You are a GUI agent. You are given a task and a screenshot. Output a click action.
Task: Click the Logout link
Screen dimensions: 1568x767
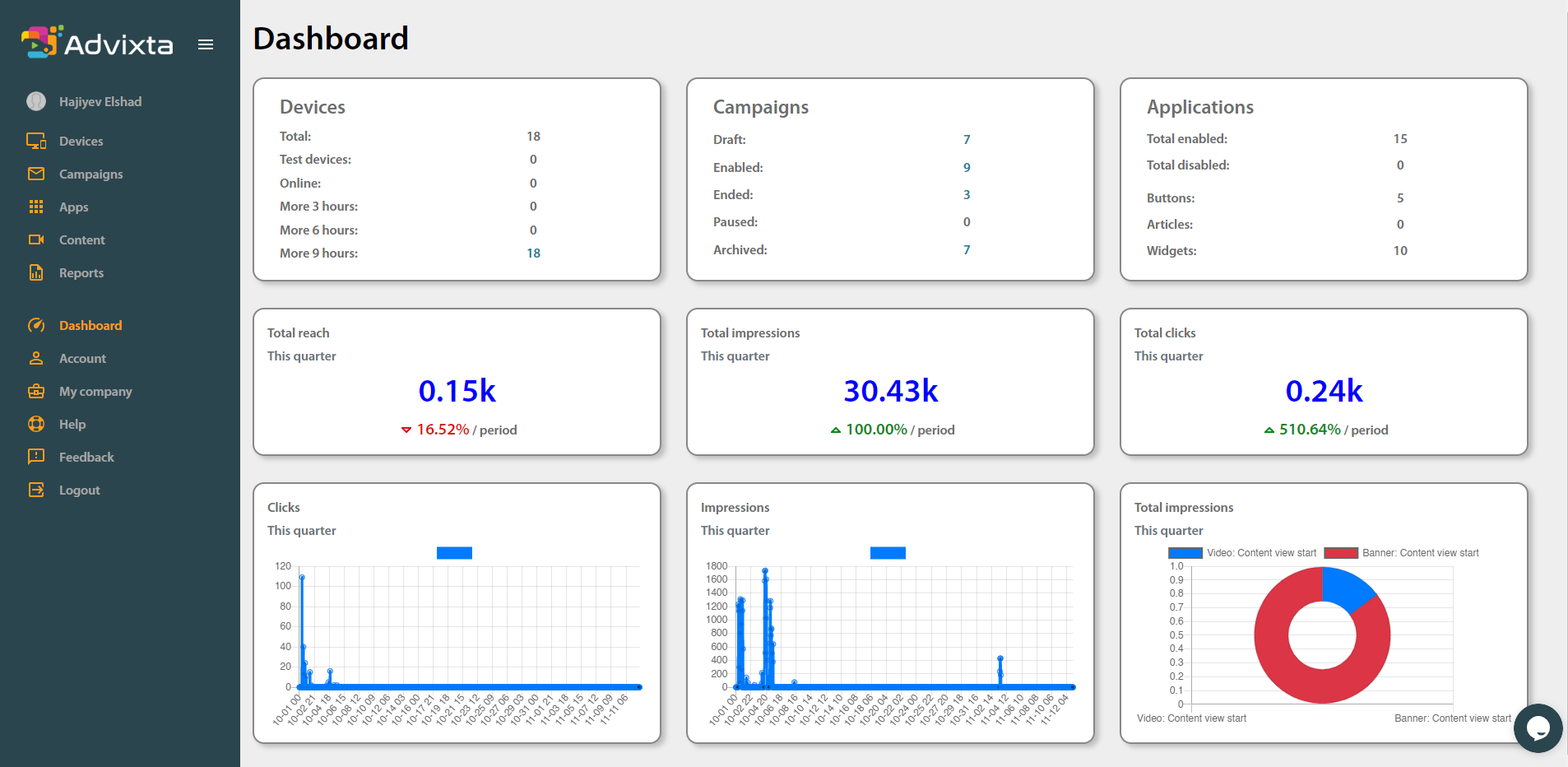(x=79, y=490)
